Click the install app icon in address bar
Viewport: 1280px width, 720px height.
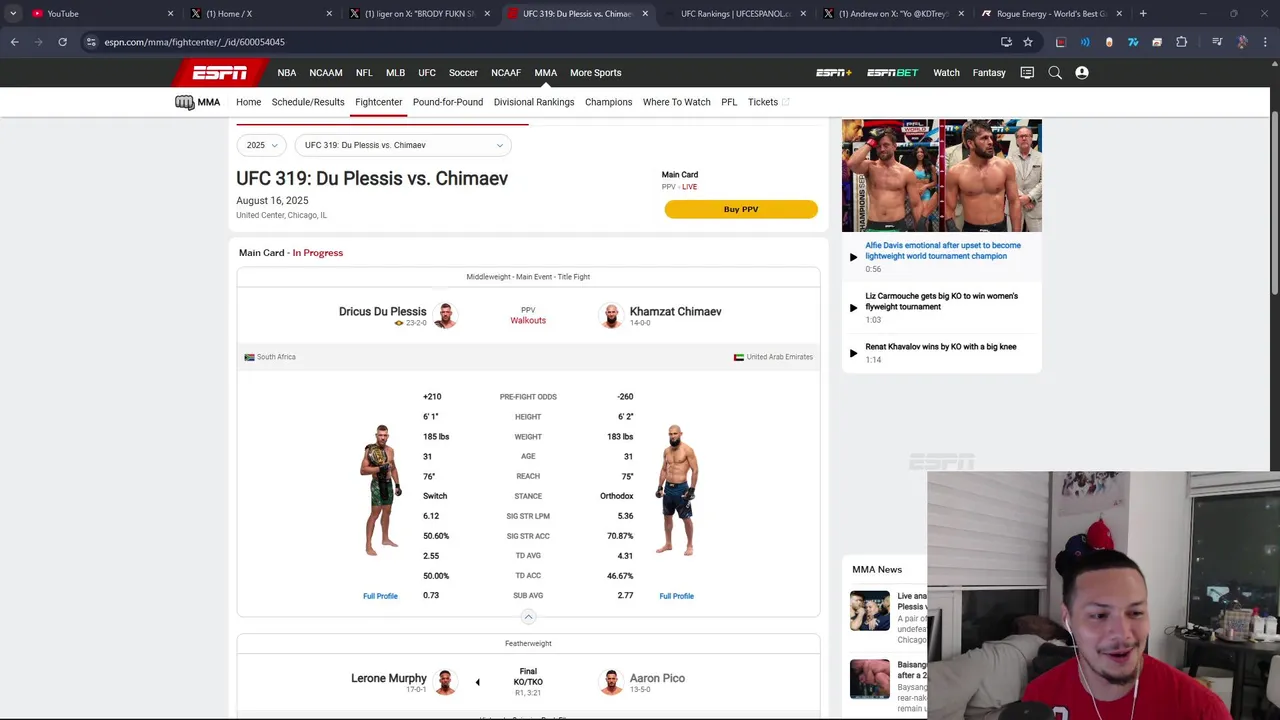pos(1006,42)
